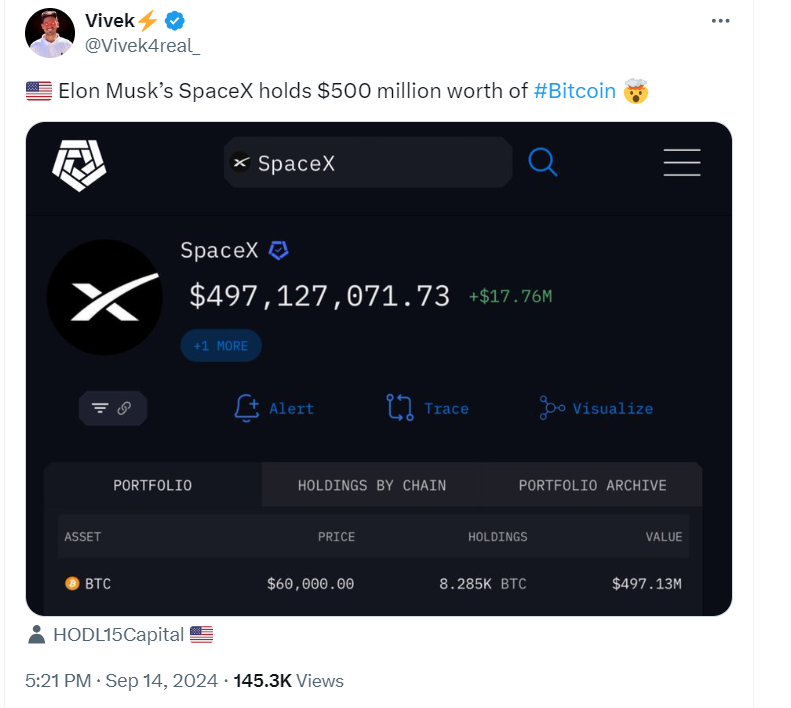Click the Alert bell icon
This screenshot has height=708, width=791.
point(246,407)
